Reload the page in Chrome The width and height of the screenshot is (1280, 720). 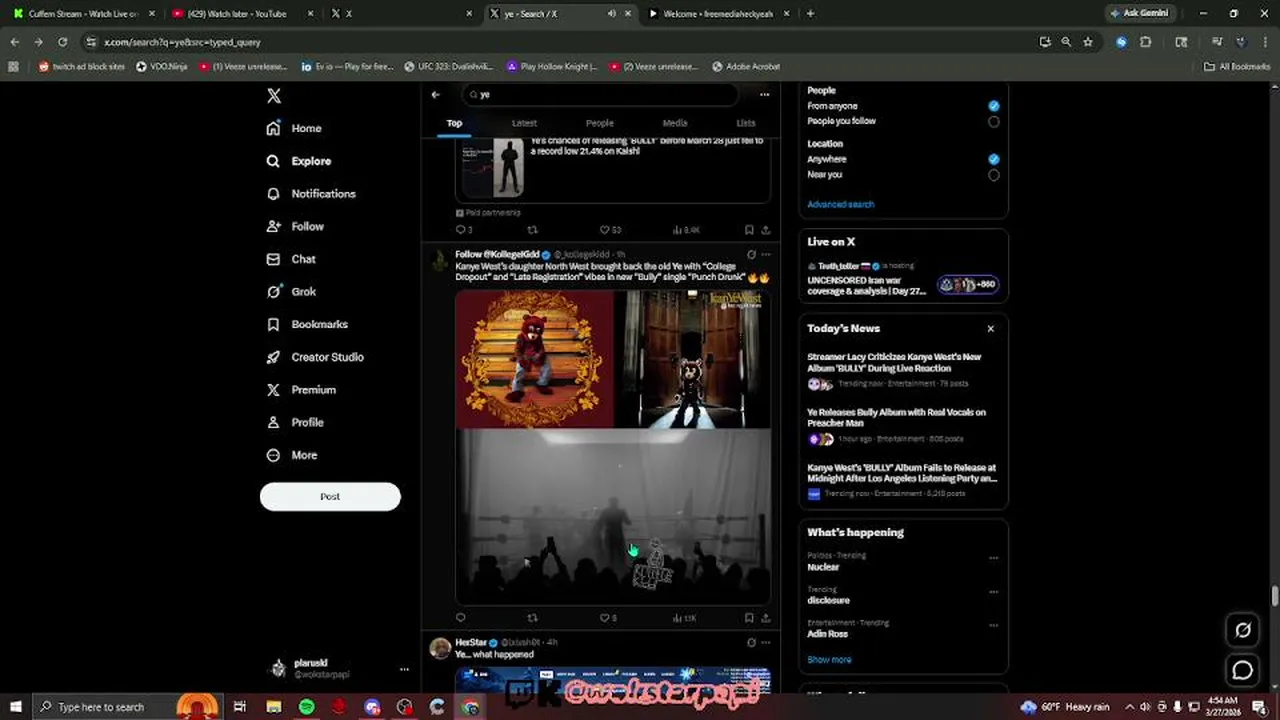(62, 42)
